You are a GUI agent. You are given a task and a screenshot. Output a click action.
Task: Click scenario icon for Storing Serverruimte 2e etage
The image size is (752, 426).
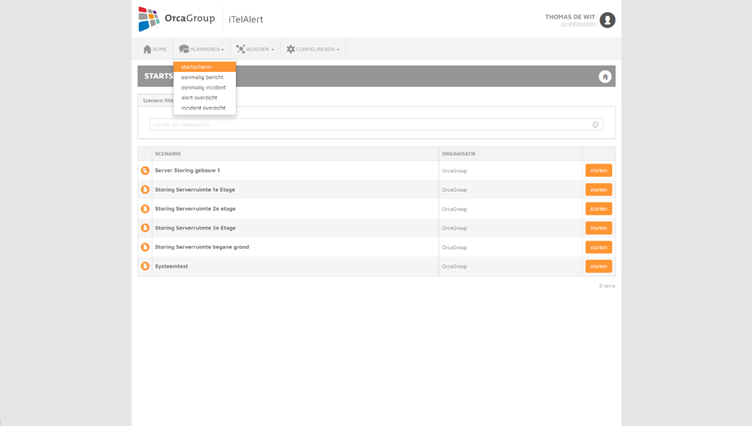[145, 209]
